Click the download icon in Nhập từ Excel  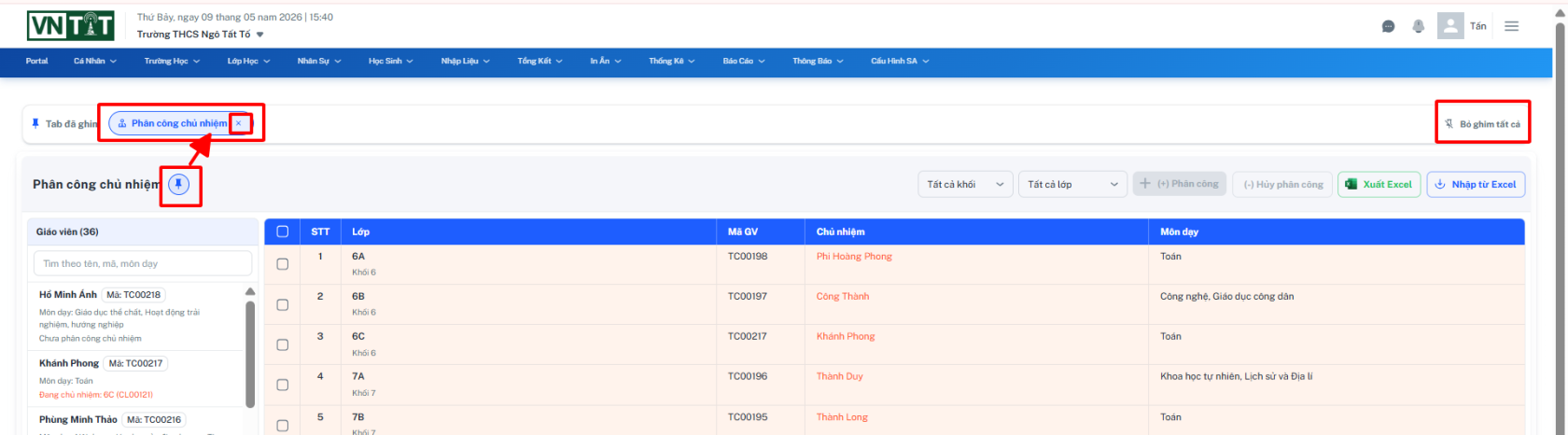point(1440,185)
